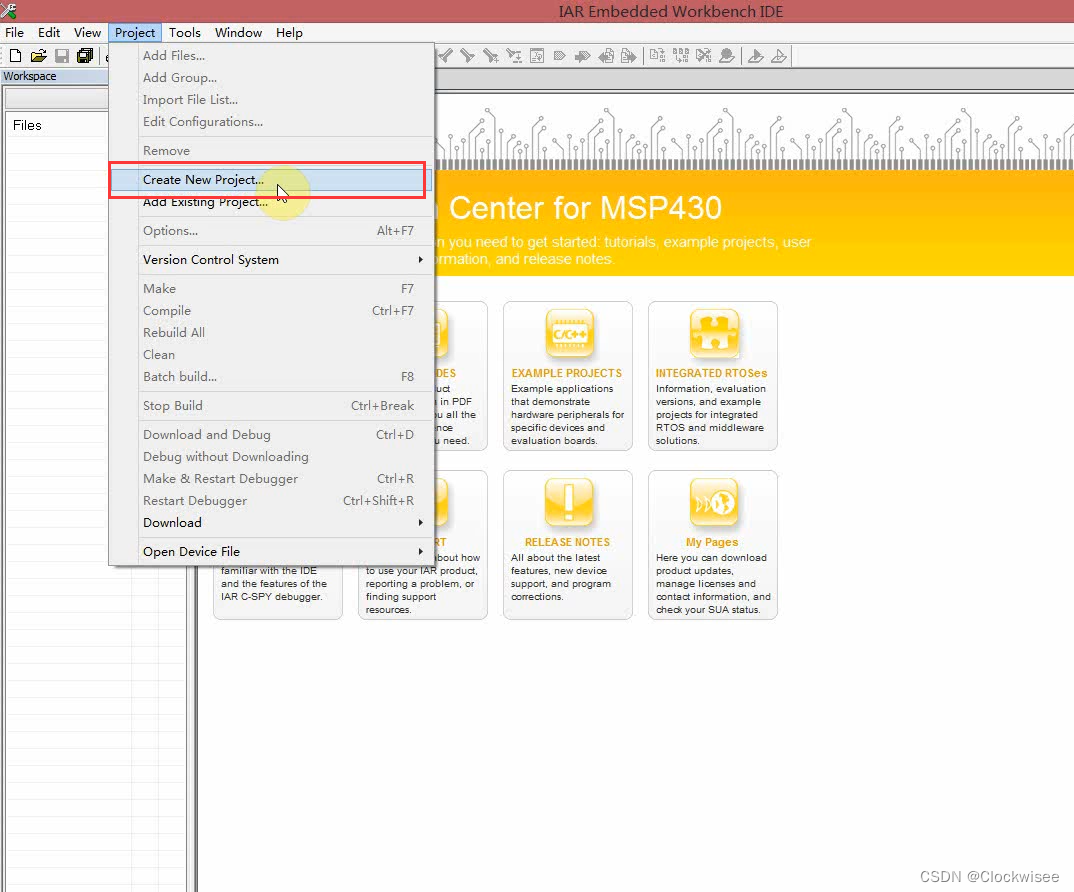
Task: Click Remove in Project menu
Action: point(272,151)
